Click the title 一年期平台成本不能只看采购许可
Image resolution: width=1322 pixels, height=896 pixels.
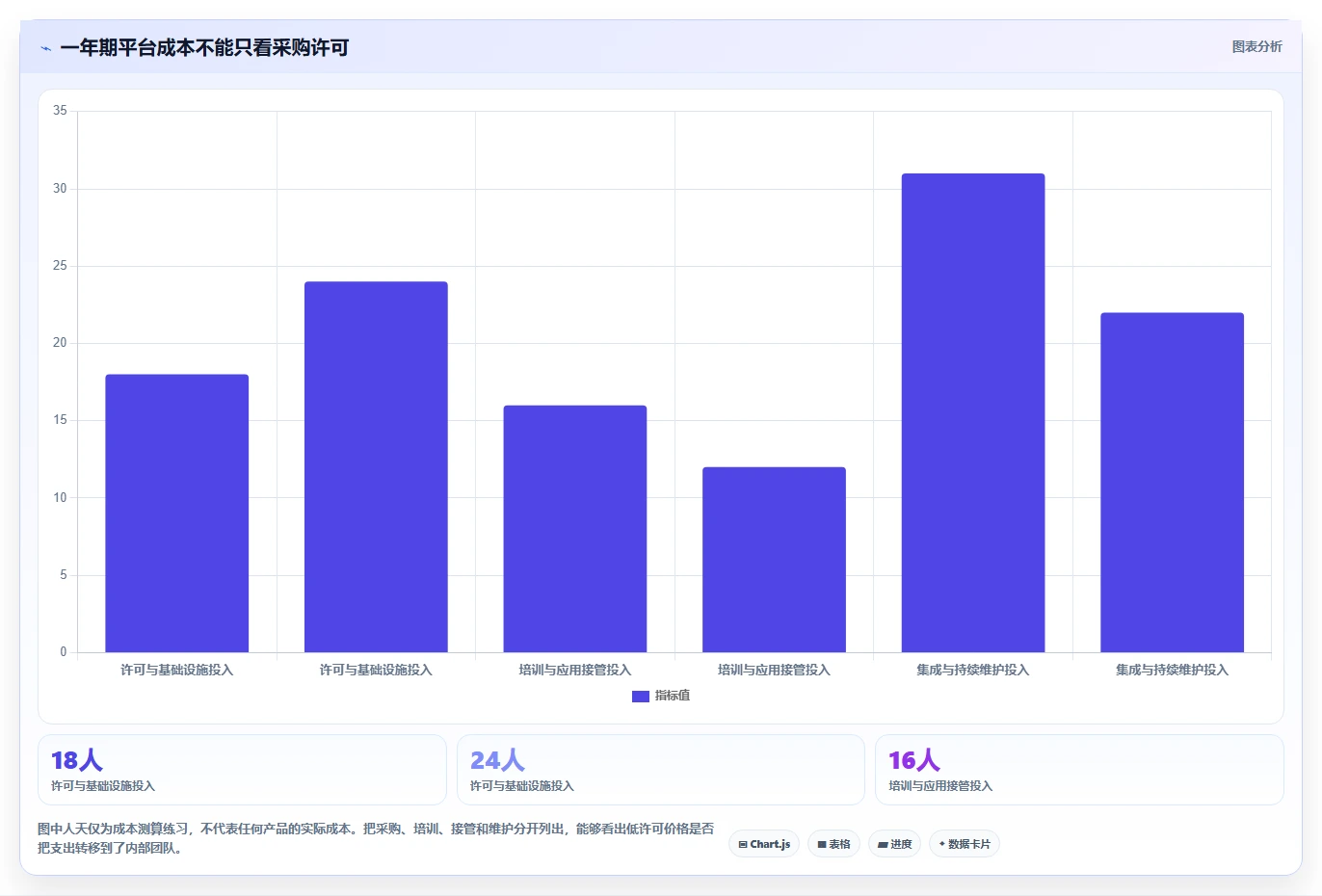point(204,48)
